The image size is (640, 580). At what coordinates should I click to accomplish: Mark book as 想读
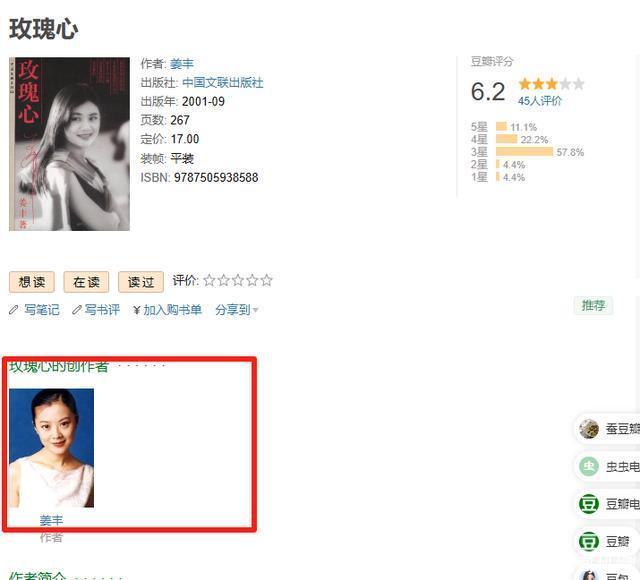tap(32, 282)
